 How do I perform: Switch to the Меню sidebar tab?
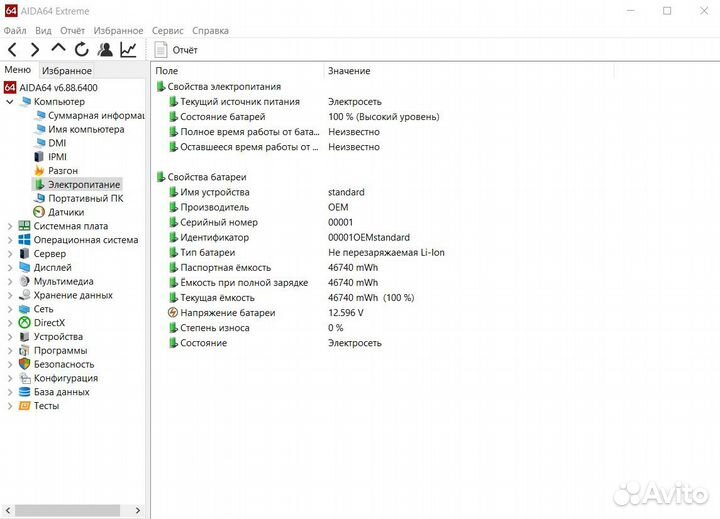(17, 70)
